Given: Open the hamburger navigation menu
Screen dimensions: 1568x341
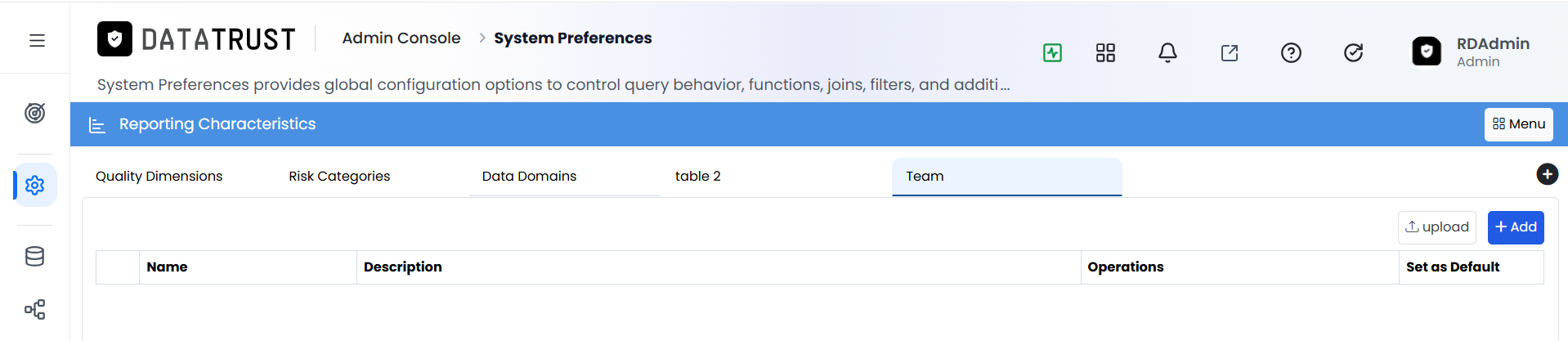Looking at the screenshot, I should tap(37, 41).
